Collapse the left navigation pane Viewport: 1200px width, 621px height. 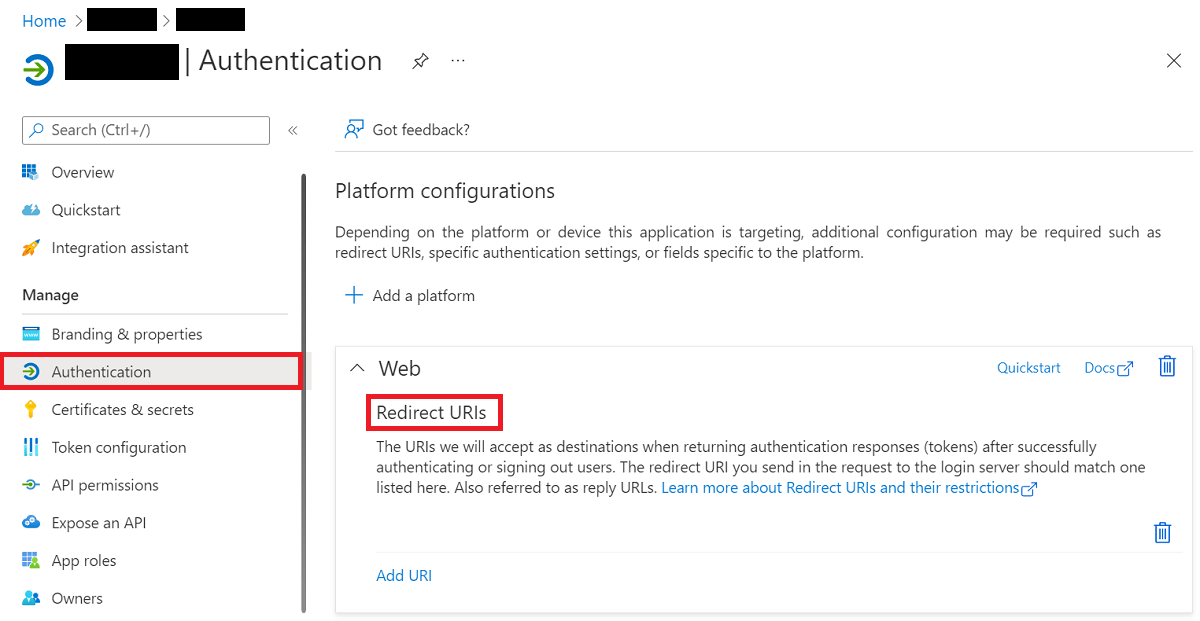coord(292,130)
